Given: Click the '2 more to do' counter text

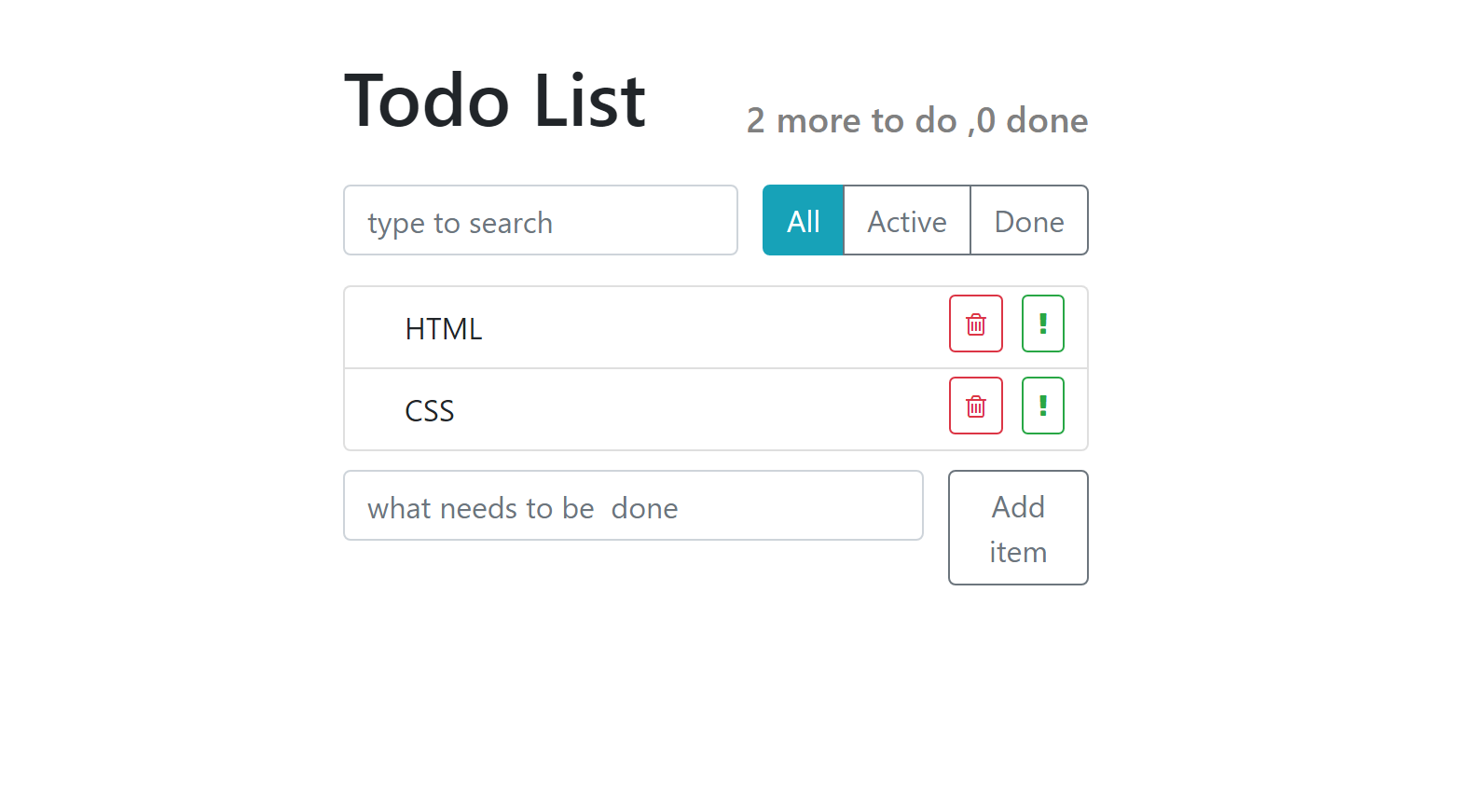Looking at the screenshot, I should coord(851,121).
